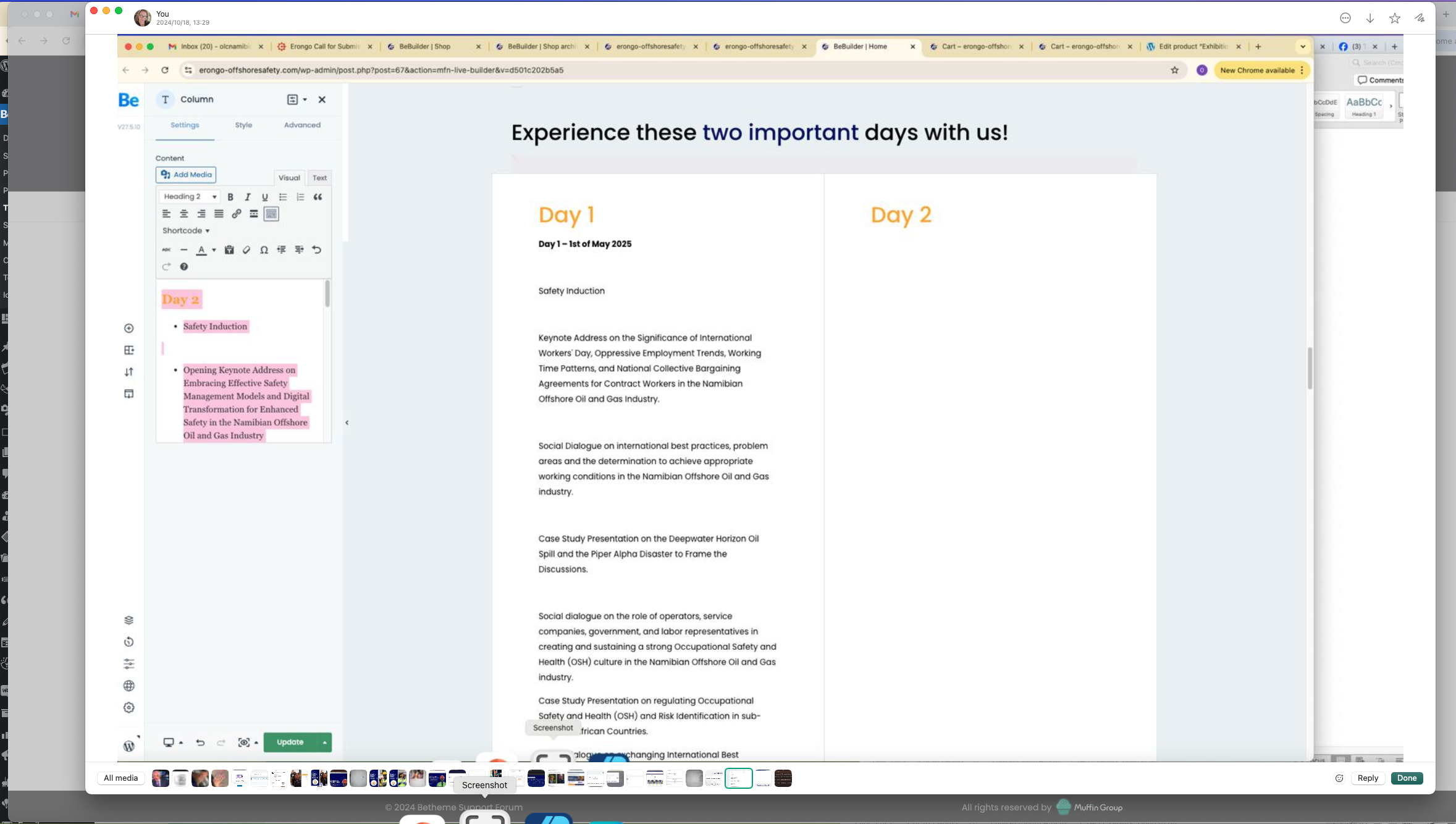Click the text color button

(x=201, y=250)
